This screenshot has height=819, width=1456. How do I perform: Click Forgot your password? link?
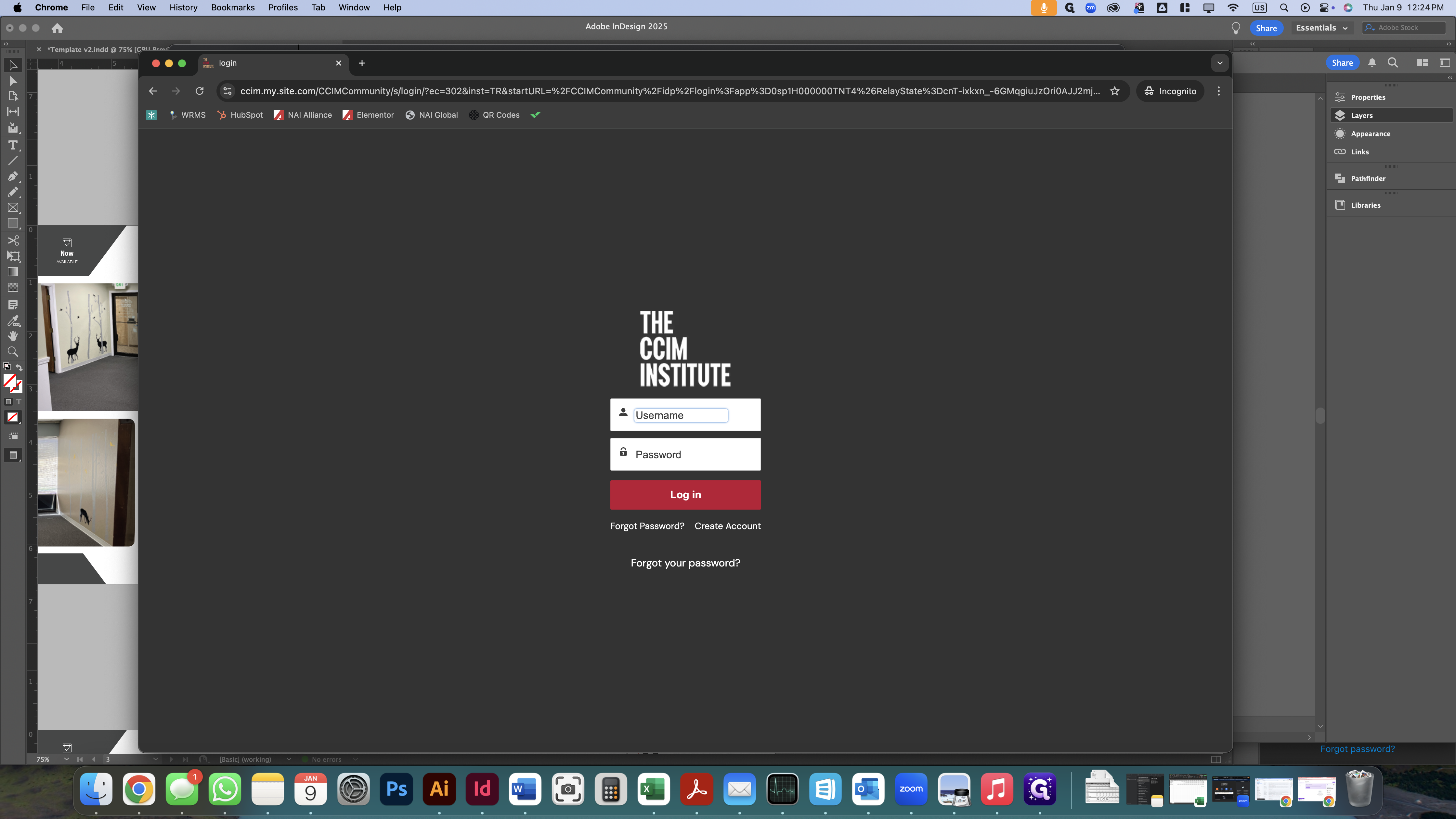coord(685,563)
